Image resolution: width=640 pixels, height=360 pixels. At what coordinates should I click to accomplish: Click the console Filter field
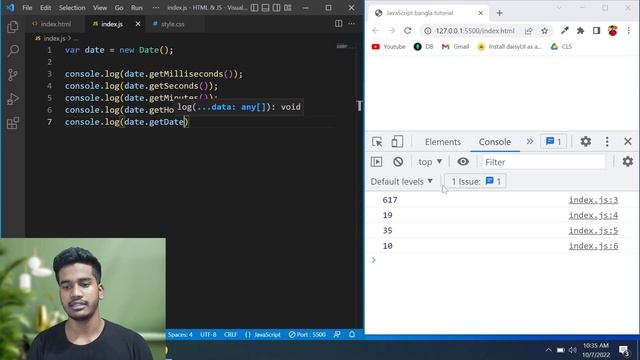pyautogui.click(x=544, y=162)
